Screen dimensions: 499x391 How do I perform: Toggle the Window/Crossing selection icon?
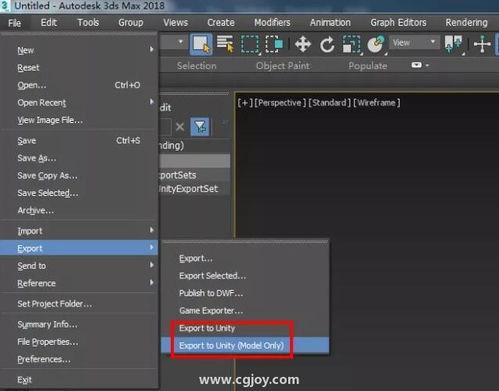click(x=274, y=44)
